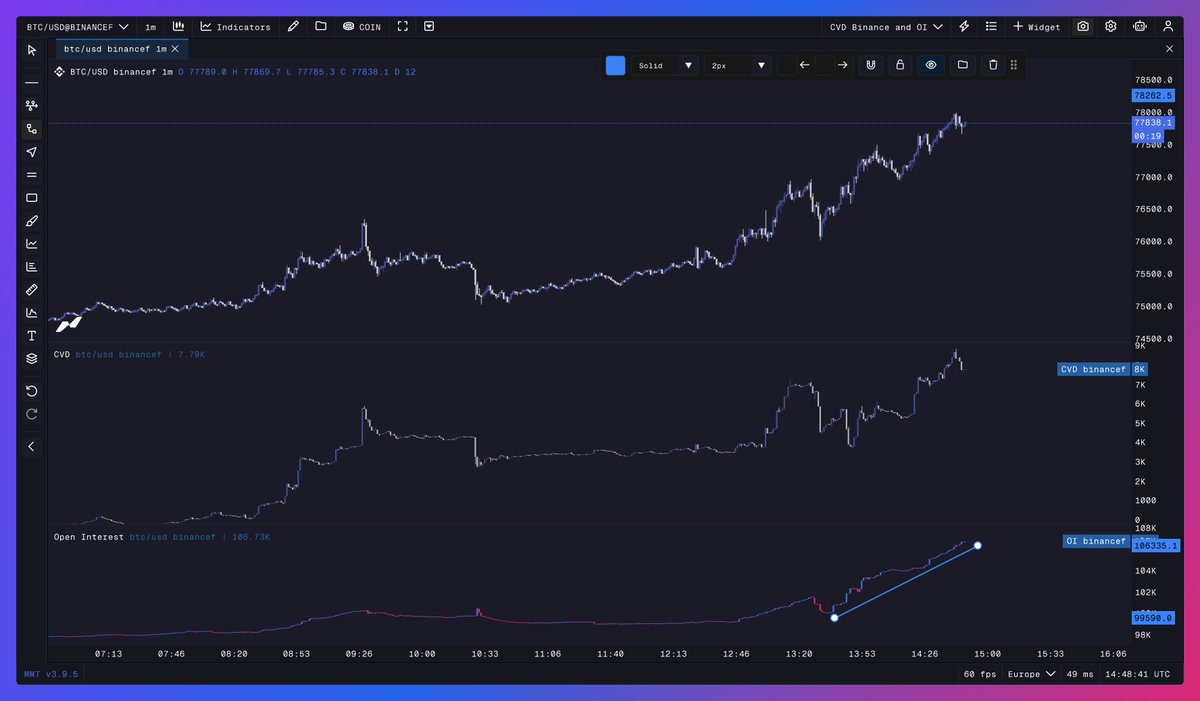Viewport: 1200px width, 701px height.
Task: Open the Solid line style dropdown
Action: click(x=666, y=65)
